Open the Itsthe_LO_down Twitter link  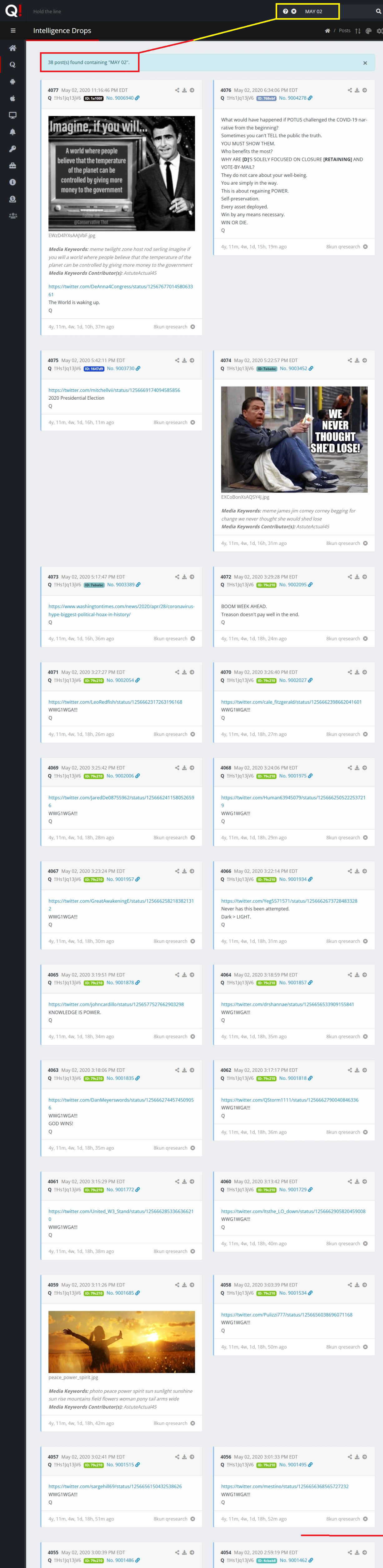click(x=293, y=1211)
